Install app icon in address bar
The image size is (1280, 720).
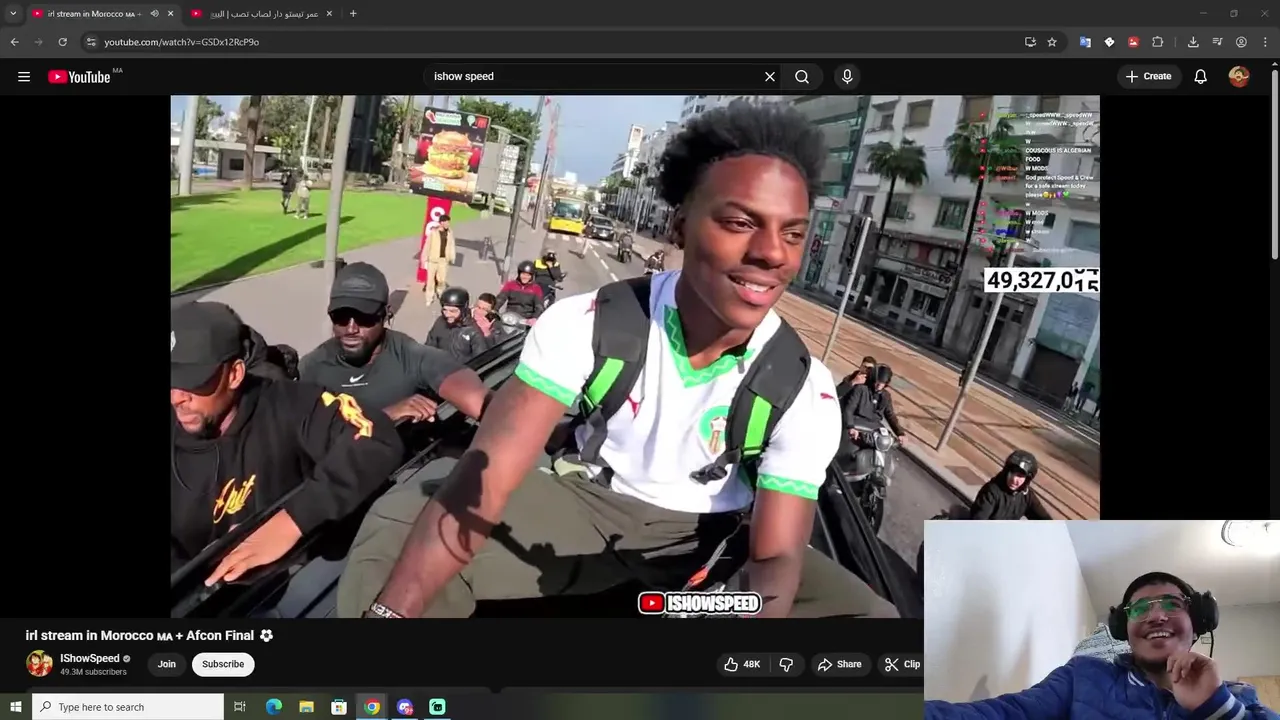tap(1030, 42)
